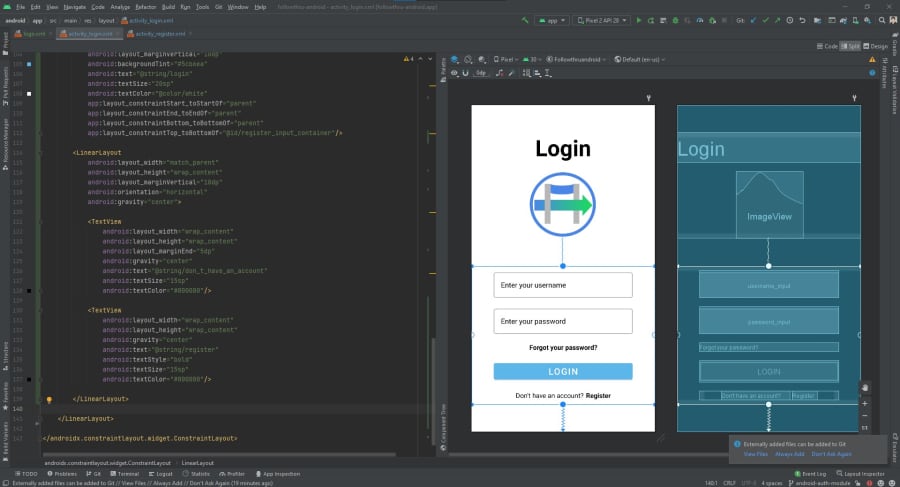Screen dimensions: 900x487
Task: Toggle the view options eye icon
Action: pos(454,73)
